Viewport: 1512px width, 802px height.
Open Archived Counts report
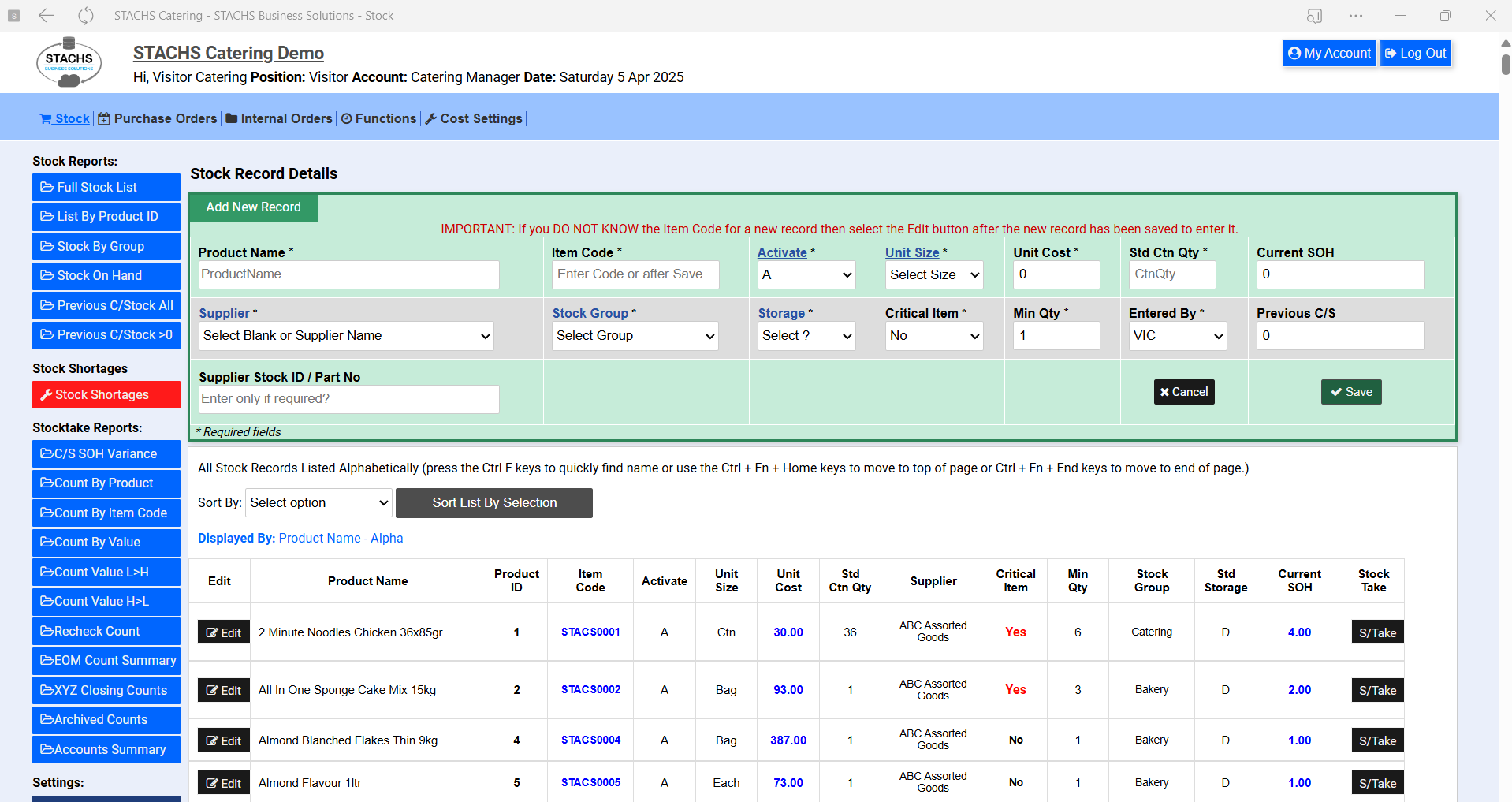[x=106, y=719]
